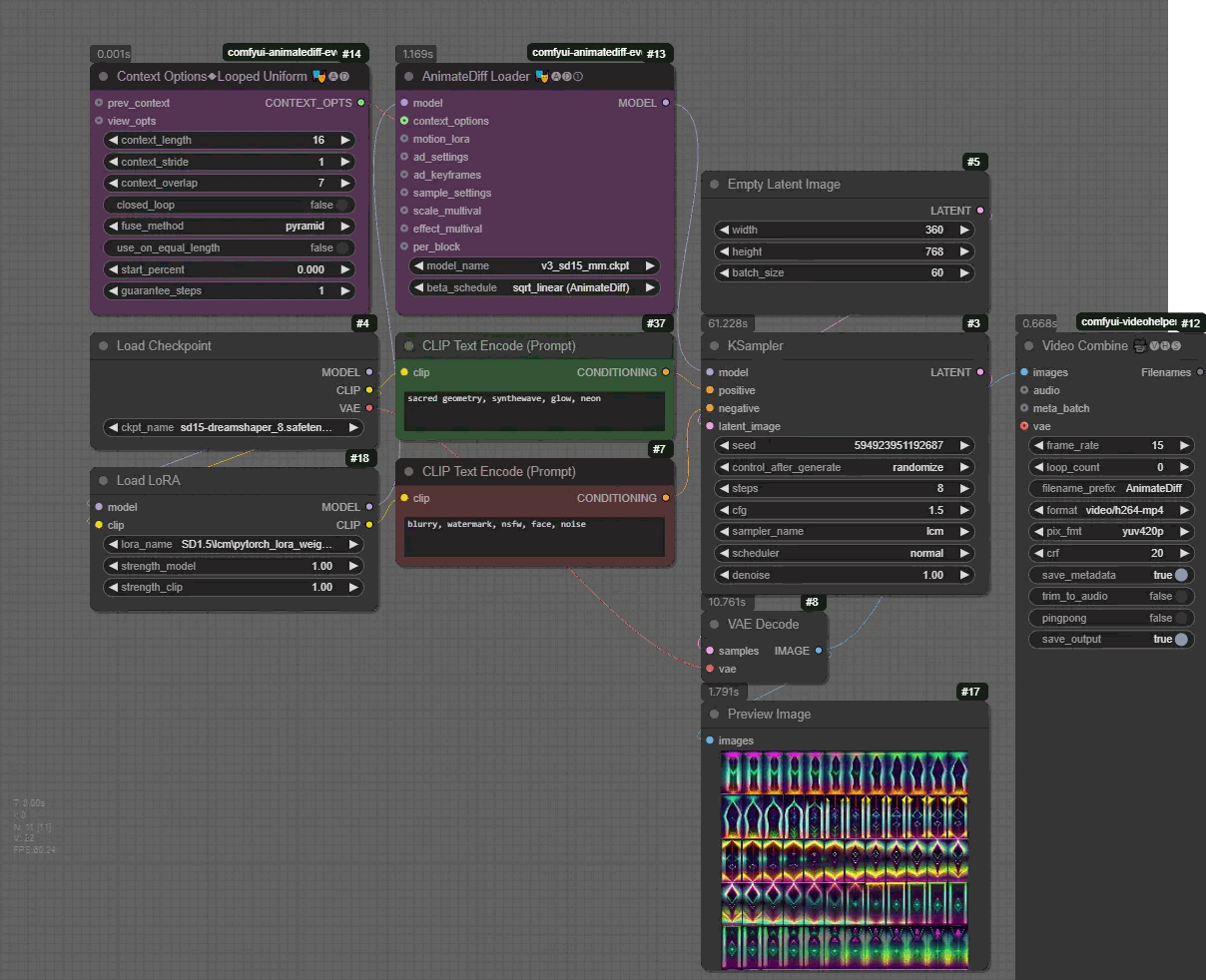Collapse the Load Checkpoint node via title dot
1206x980 pixels.
[103, 346]
